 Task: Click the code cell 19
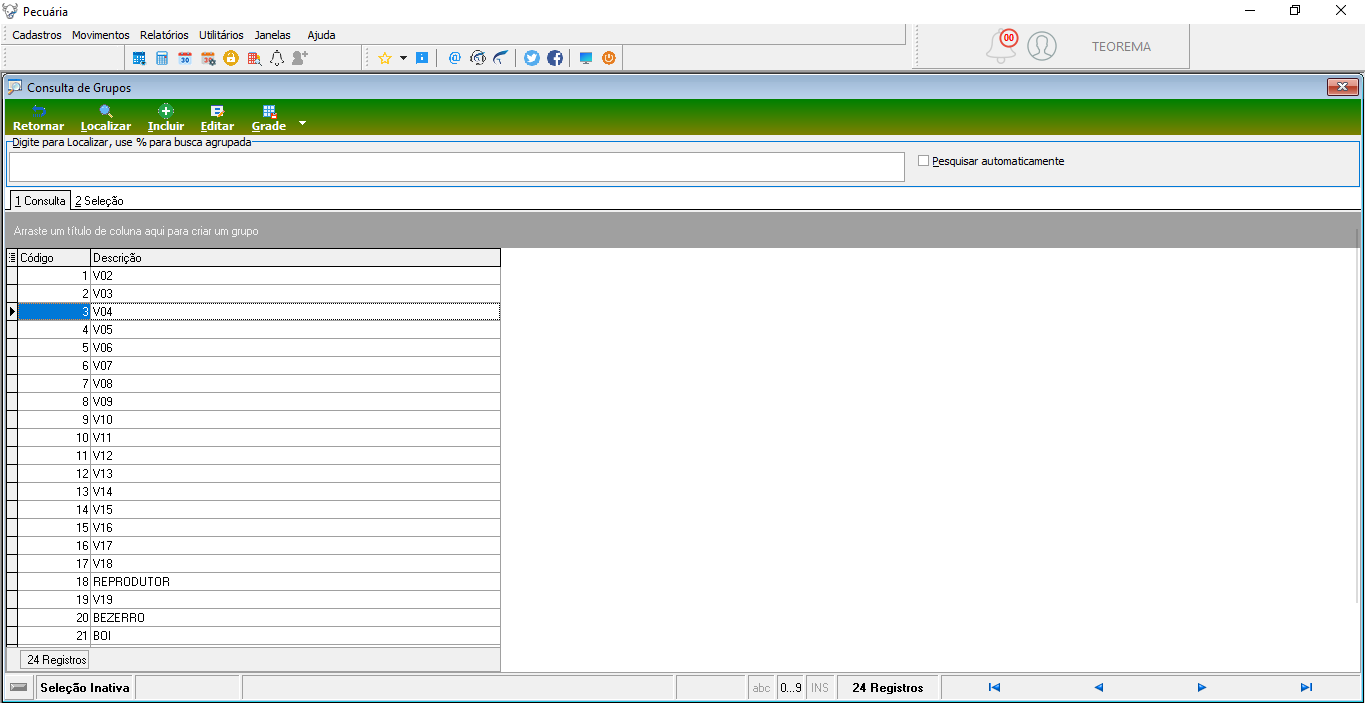pos(54,599)
